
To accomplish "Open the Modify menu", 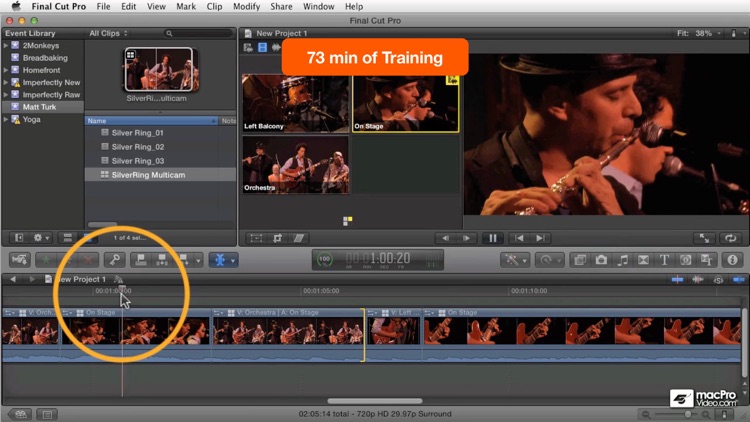I will click(246, 6).
